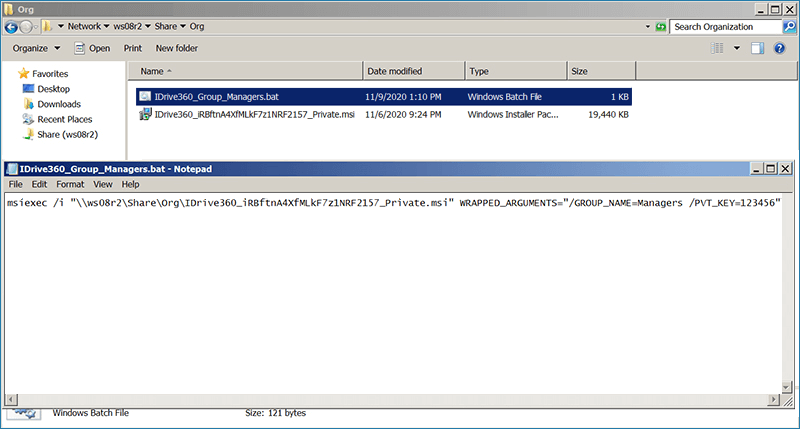The image size is (800, 429).
Task: Click the Search Organization input field
Action: pos(726,27)
